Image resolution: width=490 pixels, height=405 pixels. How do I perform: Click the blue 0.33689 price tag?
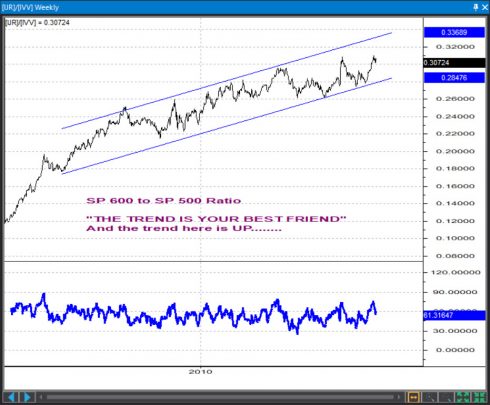coord(454,32)
